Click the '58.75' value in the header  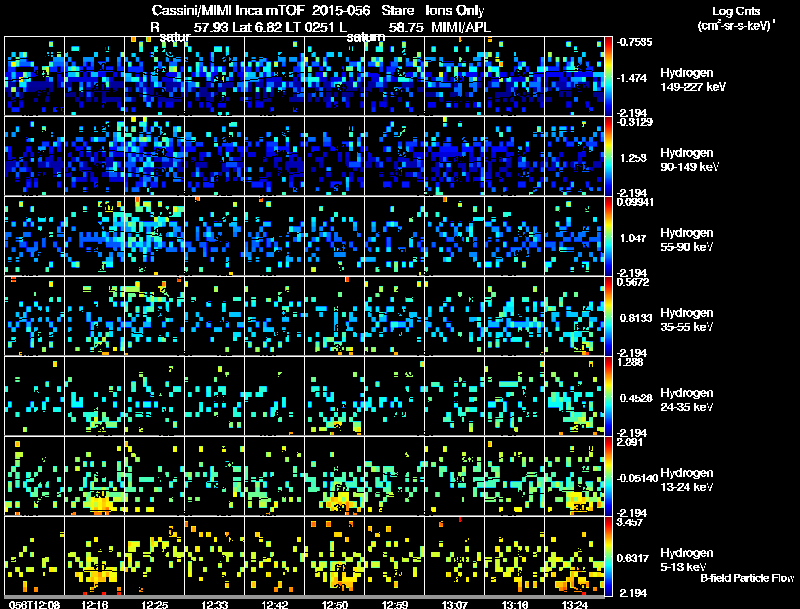click(406, 27)
